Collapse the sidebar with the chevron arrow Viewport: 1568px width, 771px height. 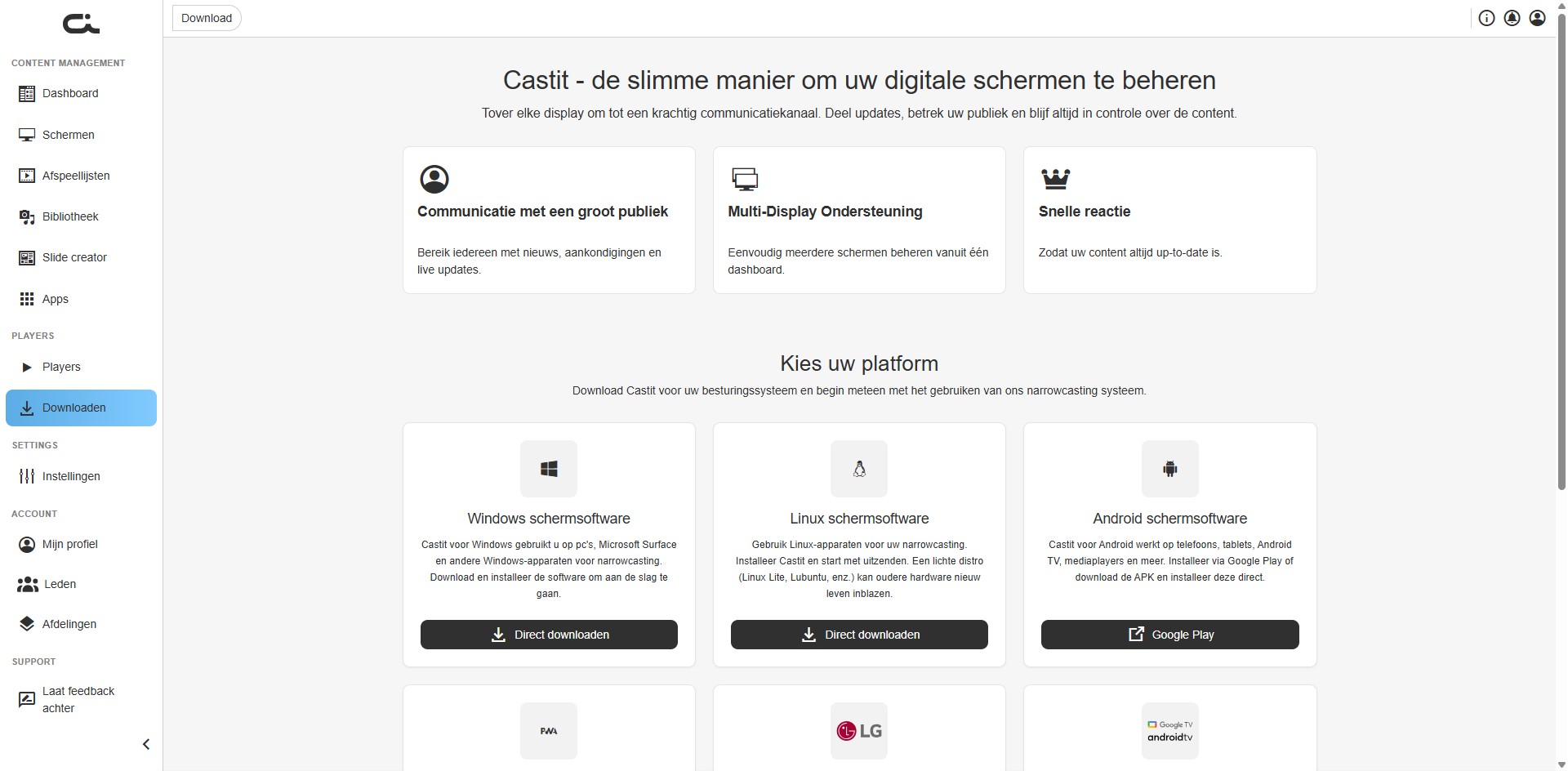point(146,744)
